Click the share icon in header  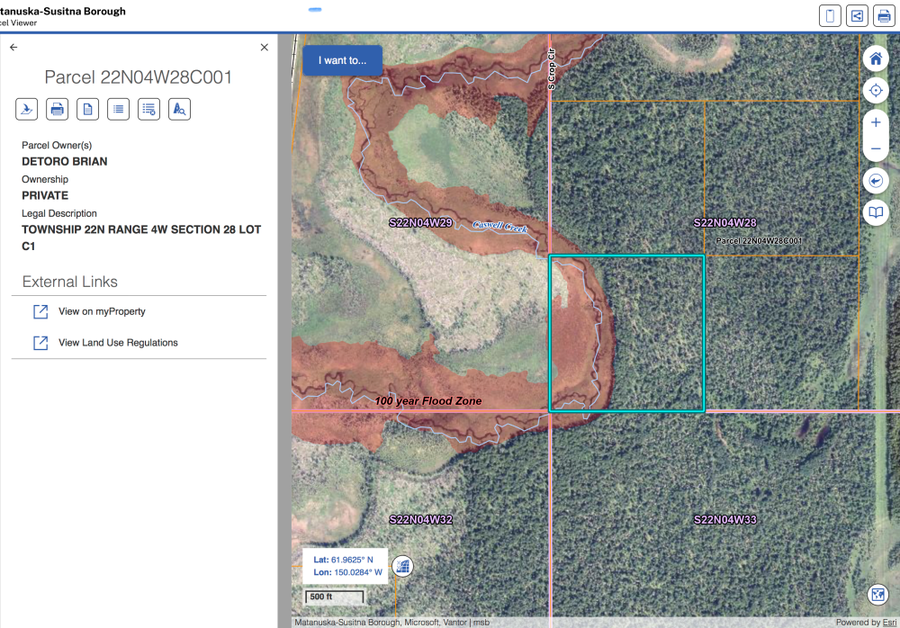tap(857, 16)
